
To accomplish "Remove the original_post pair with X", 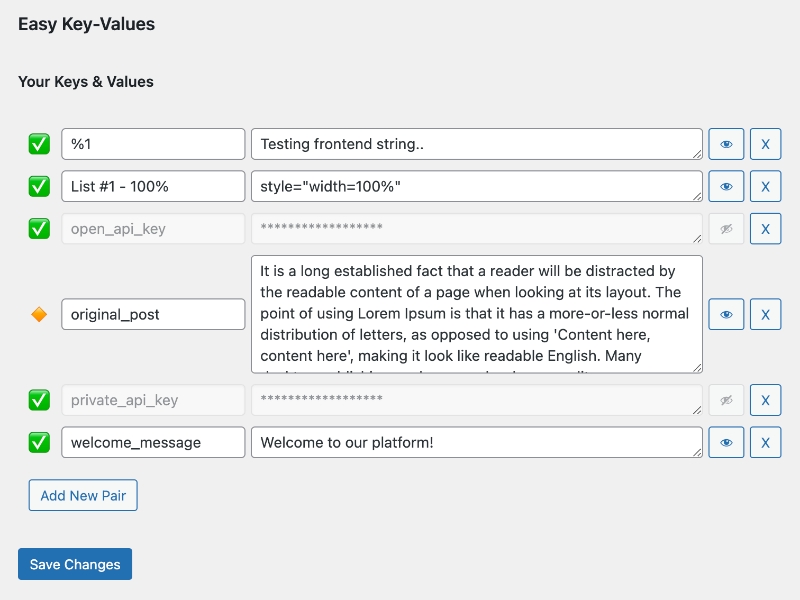I will pos(765,314).
